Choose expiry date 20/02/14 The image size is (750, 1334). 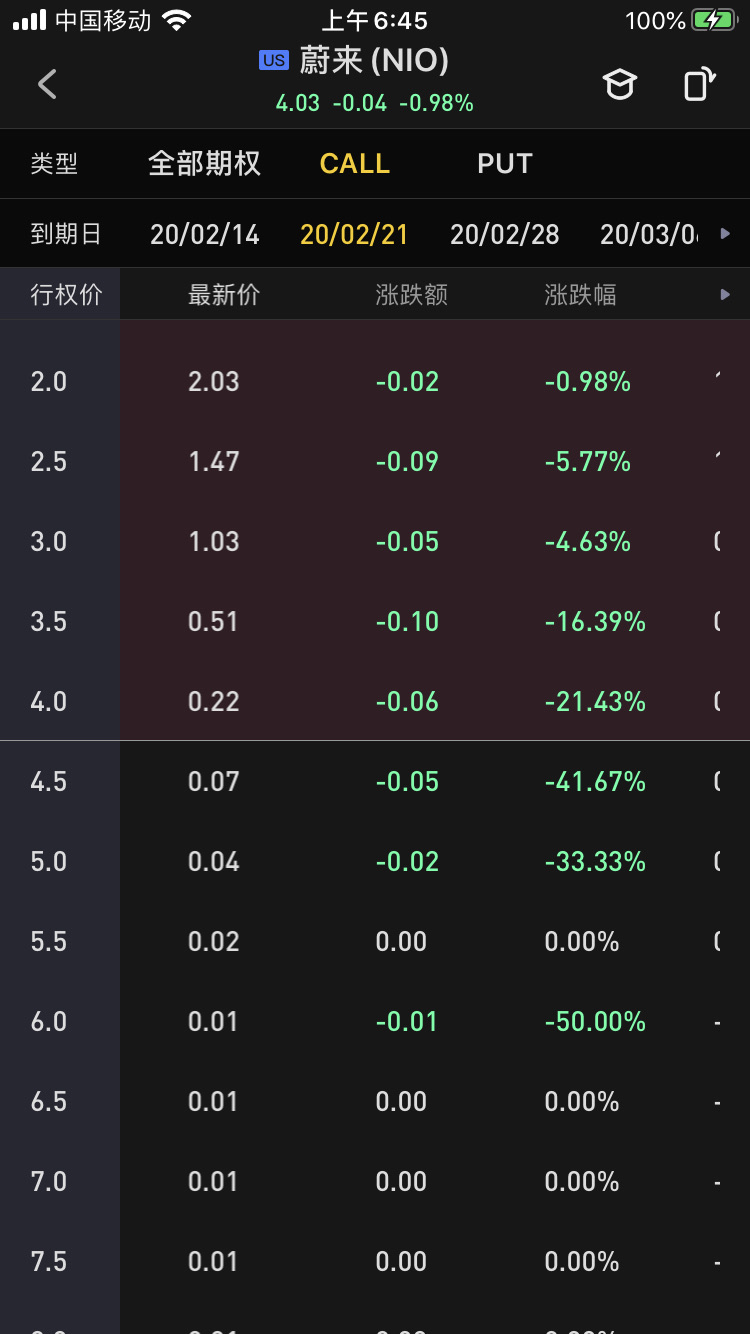tap(204, 234)
